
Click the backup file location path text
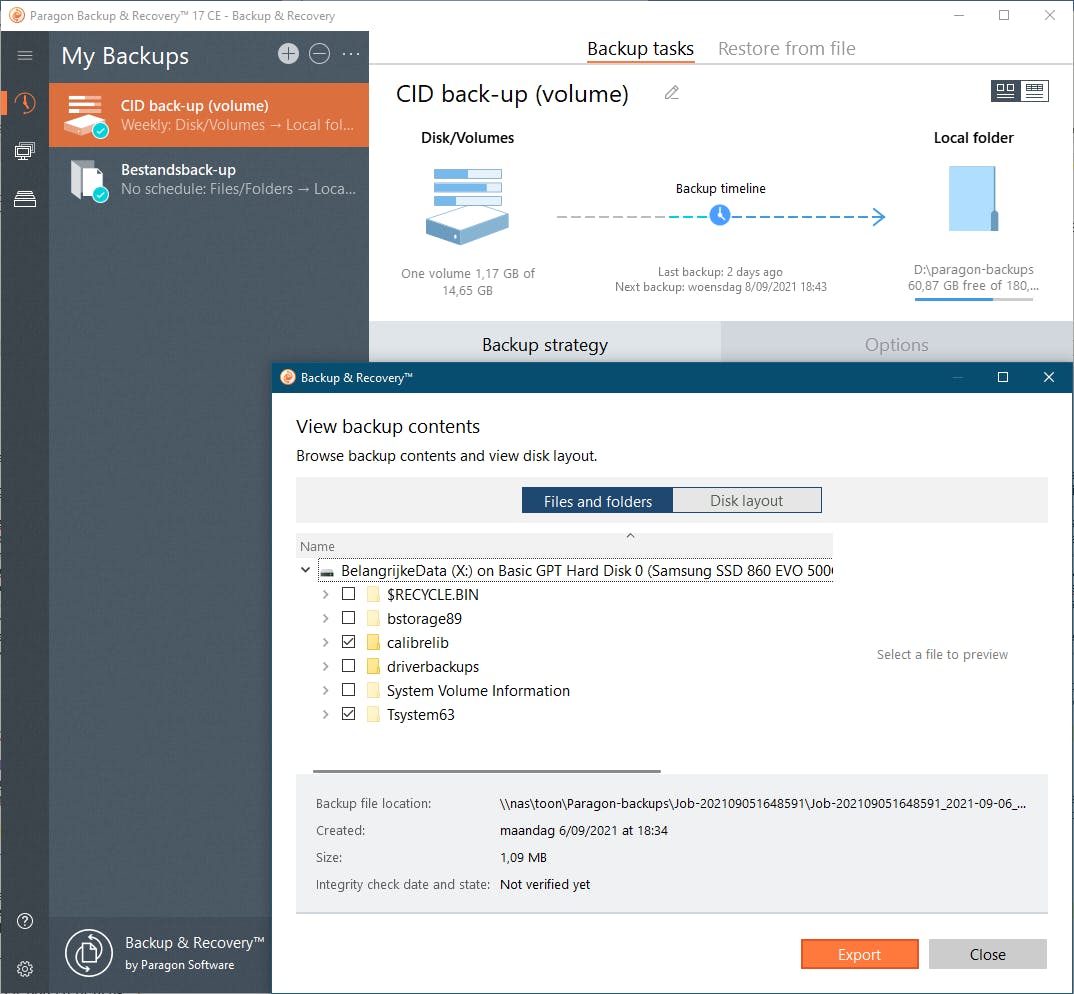pyautogui.click(x=762, y=804)
